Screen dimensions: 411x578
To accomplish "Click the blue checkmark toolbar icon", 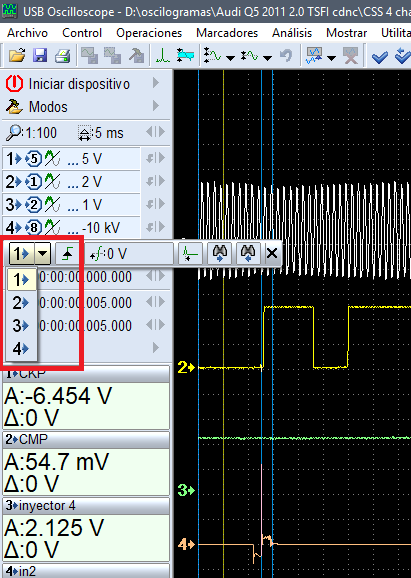I will pos(379,57).
